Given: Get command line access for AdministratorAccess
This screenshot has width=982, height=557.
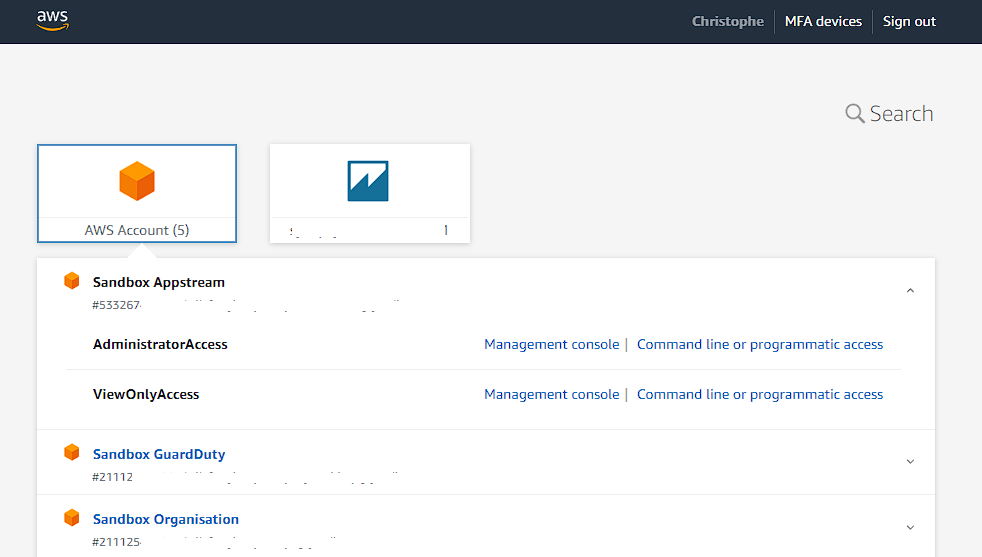Looking at the screenshot, I should (x=760, y=344).
